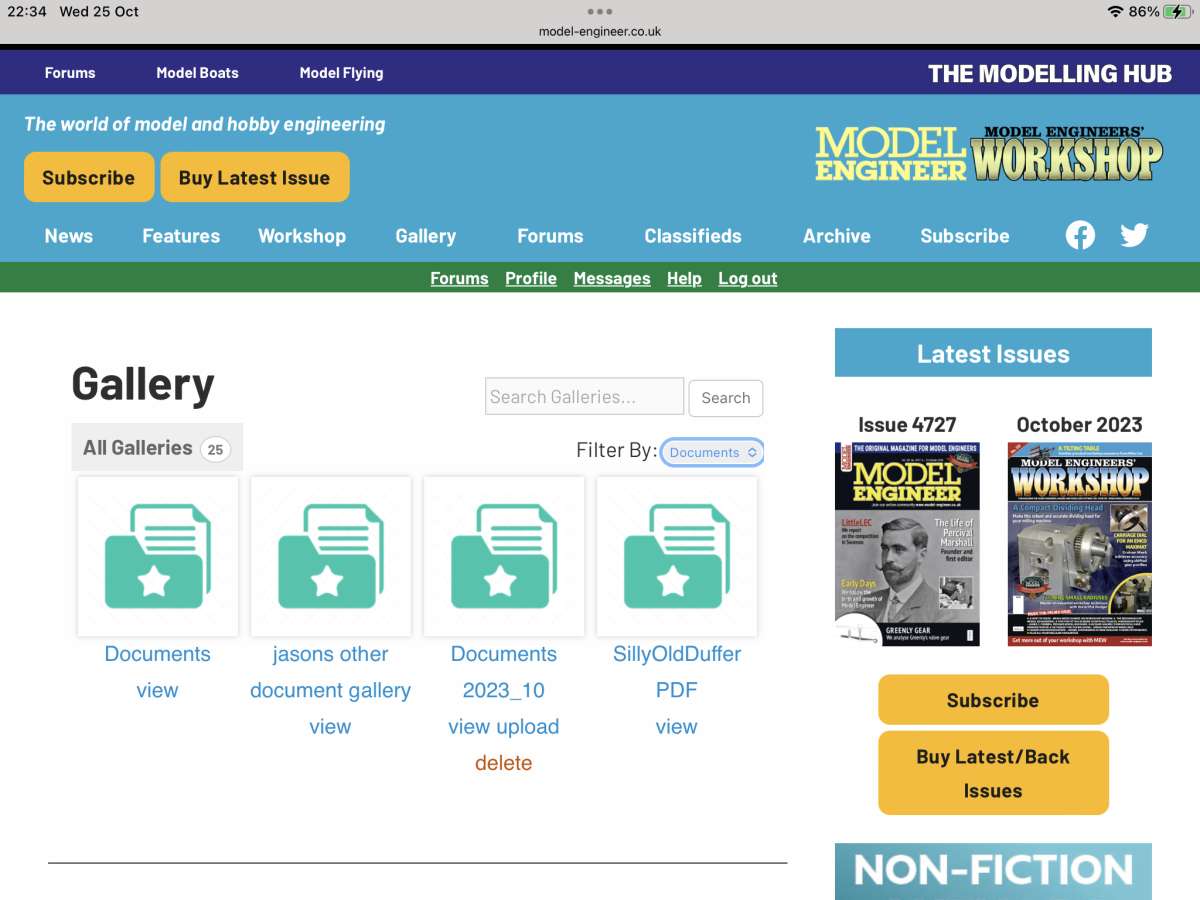The width and height of the screenshot is (1200, 900).
Task: Open the Documents gallery title link
Action: click(x=158, y=654)
